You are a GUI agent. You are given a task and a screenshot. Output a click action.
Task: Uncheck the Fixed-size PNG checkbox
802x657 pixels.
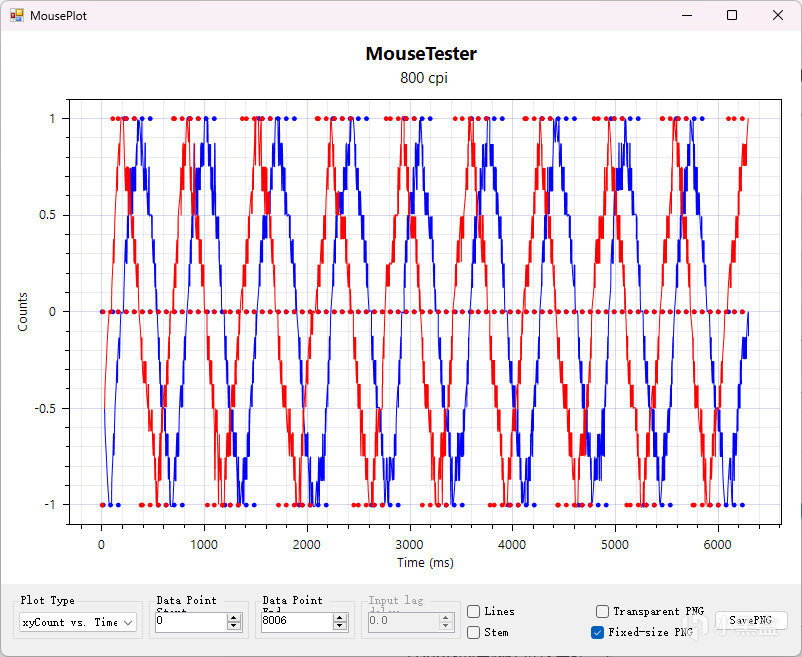click(x=597, y=632)
